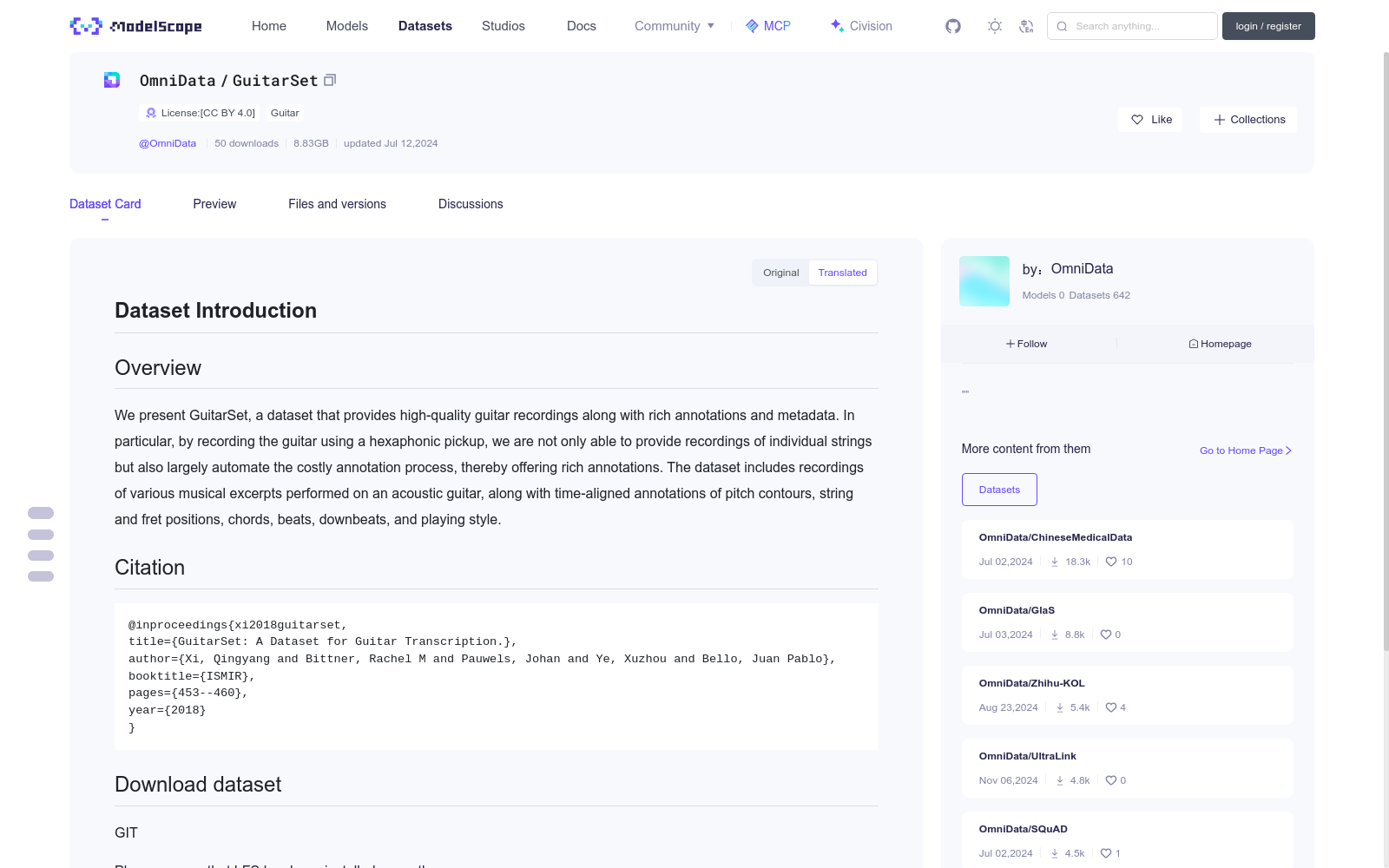Click the "Download dataset" heading
1389x868 pixels.
pyautogui.click(x=198, y=785)
